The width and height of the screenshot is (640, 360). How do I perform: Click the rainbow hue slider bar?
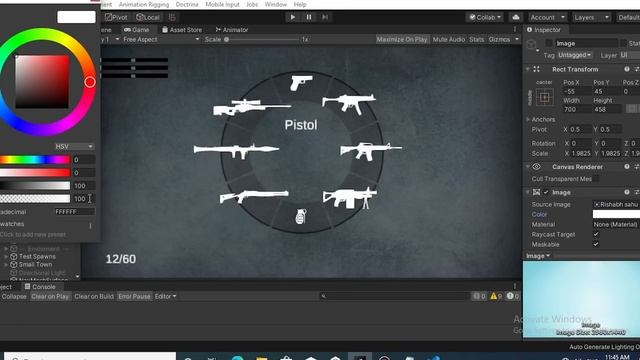pos(35,160)
